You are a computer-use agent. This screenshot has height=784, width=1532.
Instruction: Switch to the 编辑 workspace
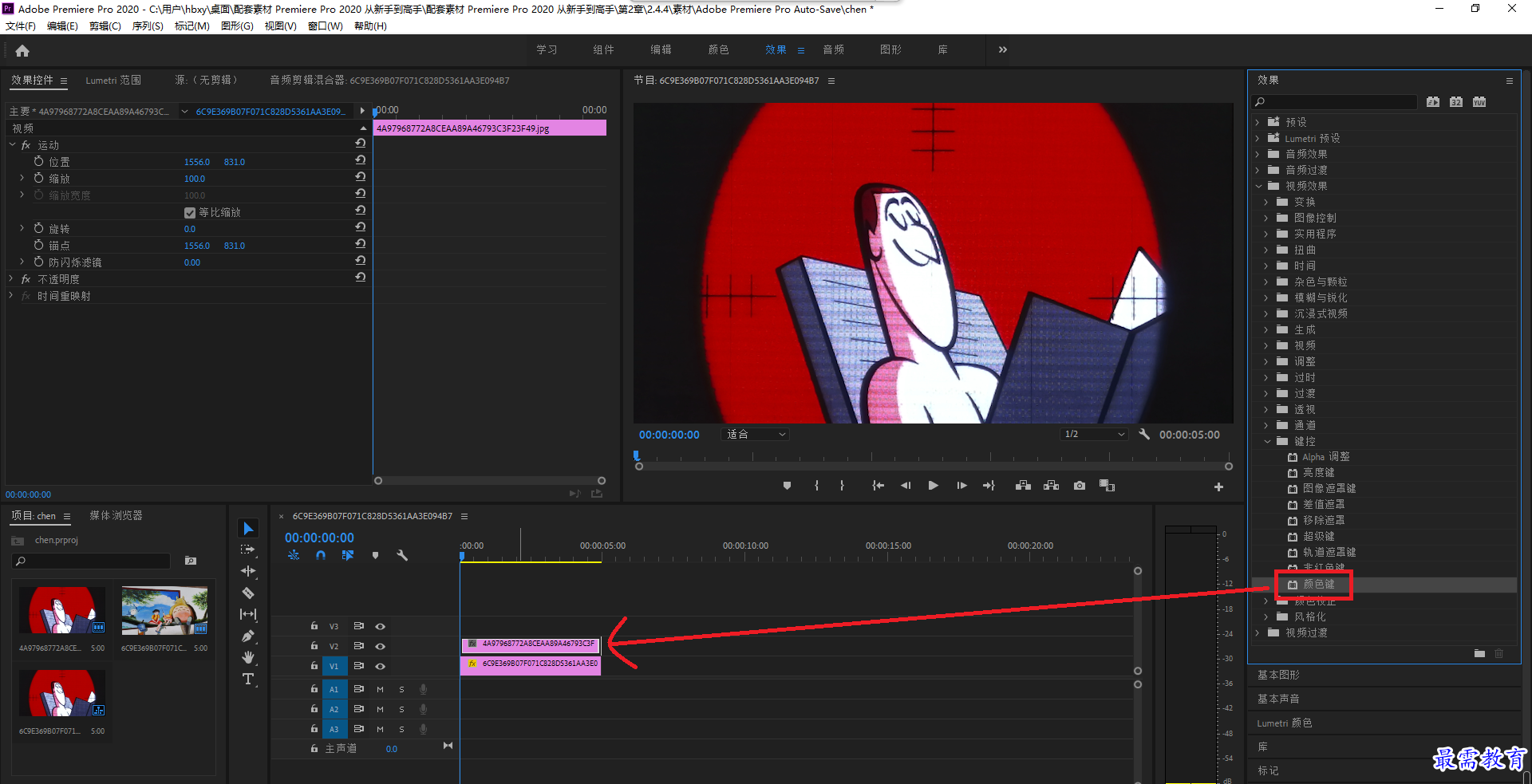pyautogui.click(x=661, y=49)
